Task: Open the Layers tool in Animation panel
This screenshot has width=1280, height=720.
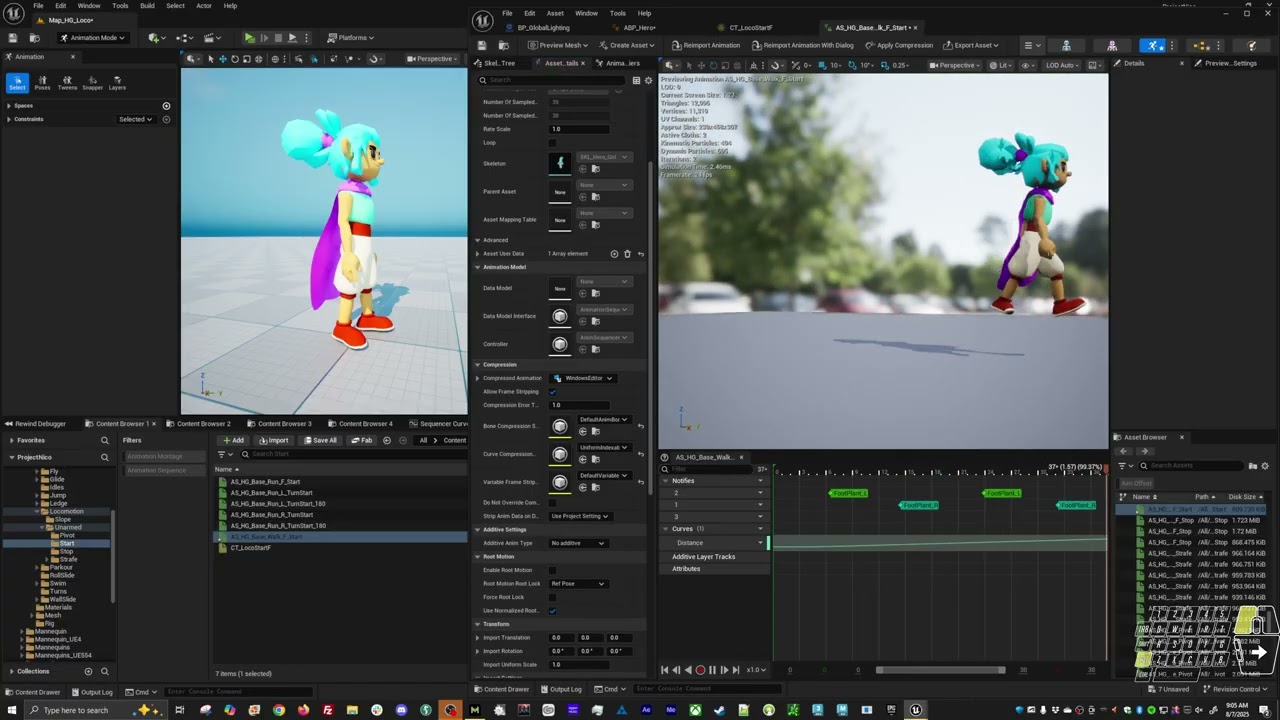Action: click(117, 82)
